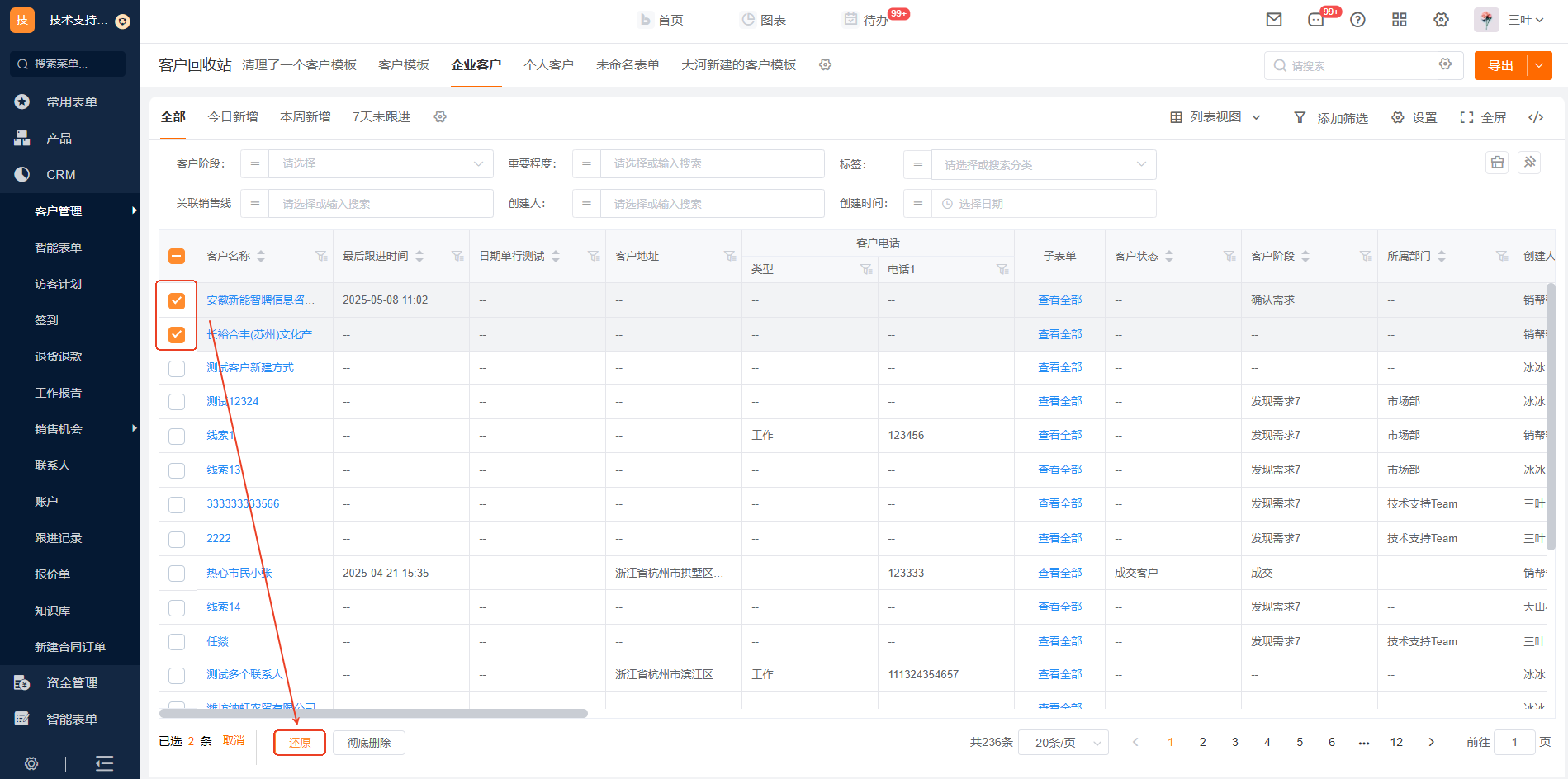Select the 测试12324 row checkbox
Screen dimensions: 1568x779
click(x=177, y=402)
